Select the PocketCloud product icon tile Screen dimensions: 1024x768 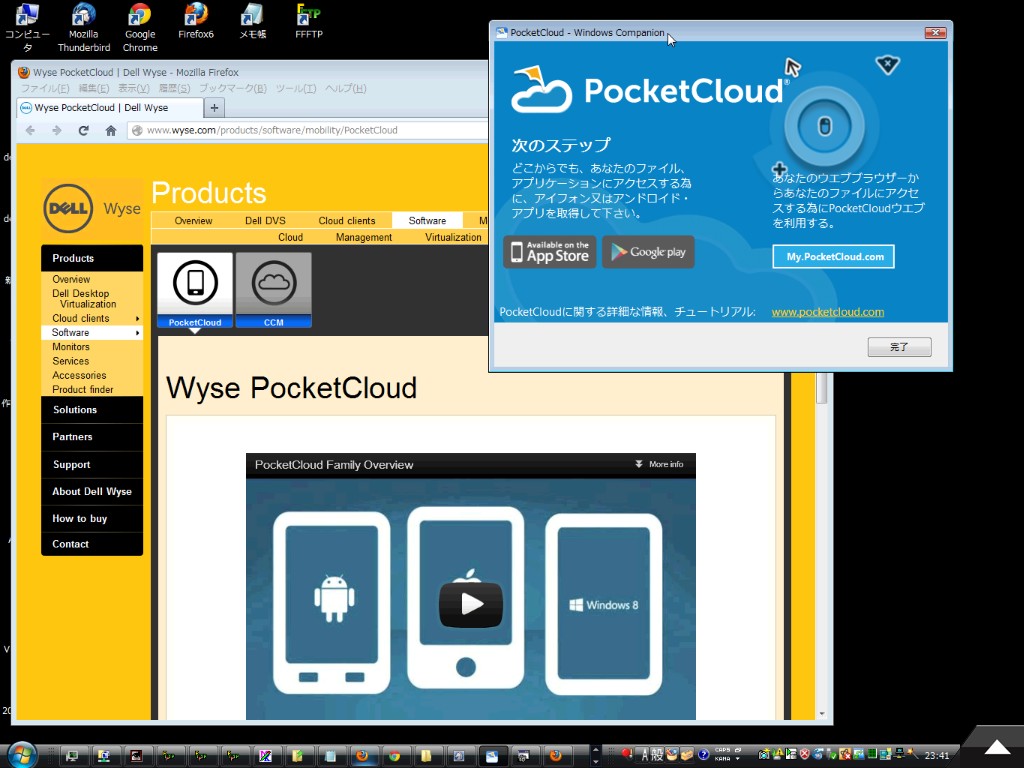(195, 290)
